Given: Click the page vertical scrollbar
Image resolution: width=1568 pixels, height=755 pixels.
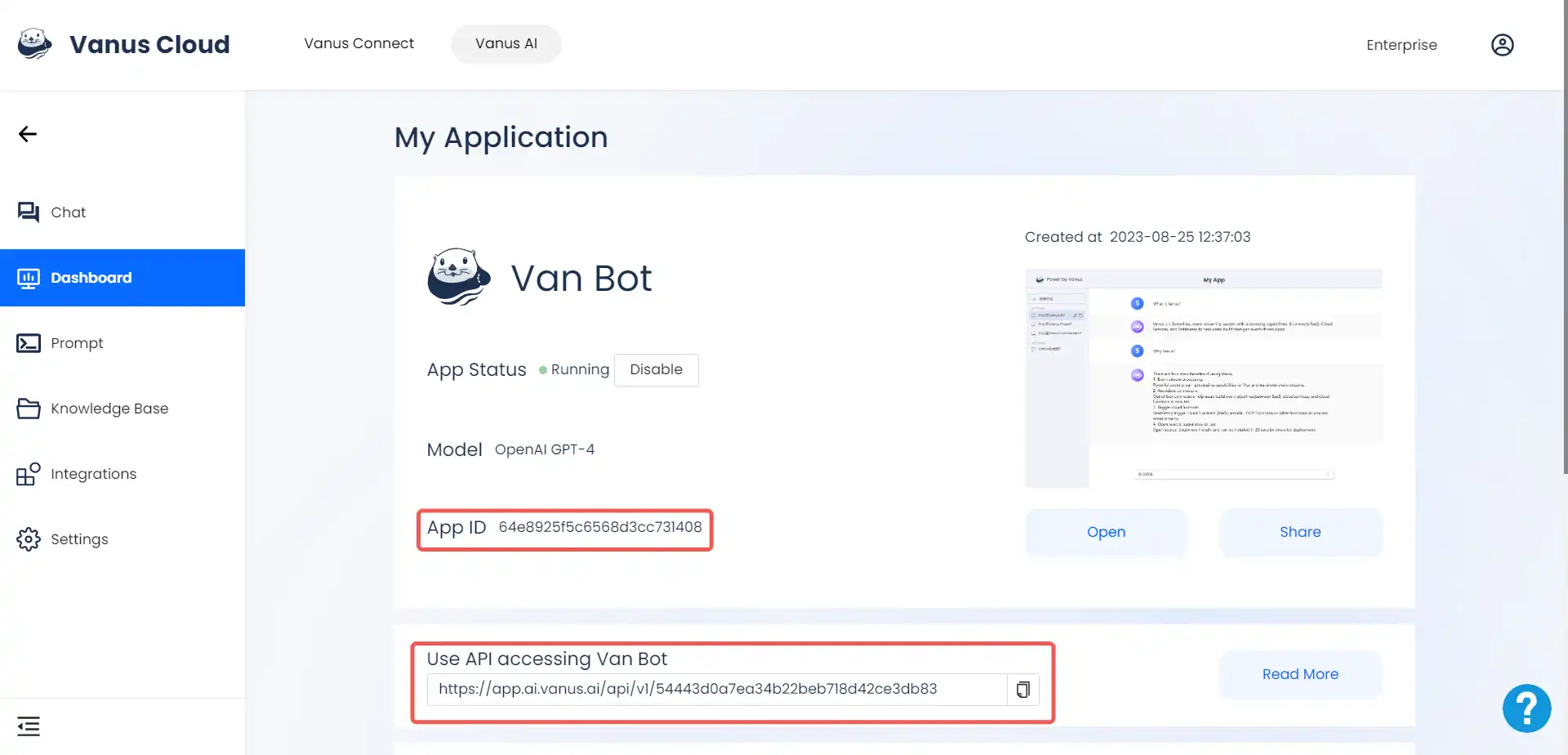Looking at the screenshot, I should (1565, 237).
